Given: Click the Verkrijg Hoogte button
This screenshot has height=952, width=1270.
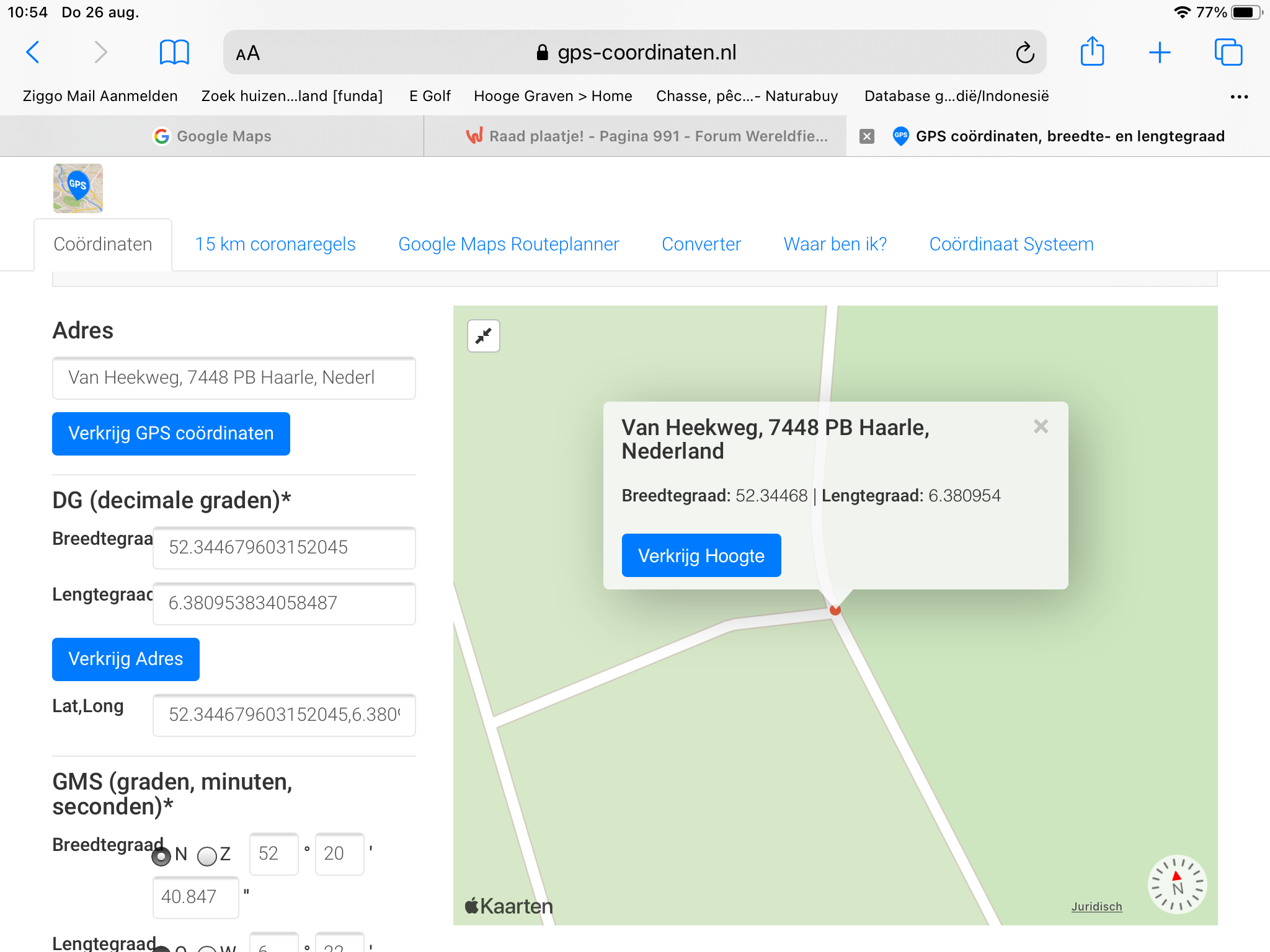Looking at the screenshot, I should click(x=701, y=555).
